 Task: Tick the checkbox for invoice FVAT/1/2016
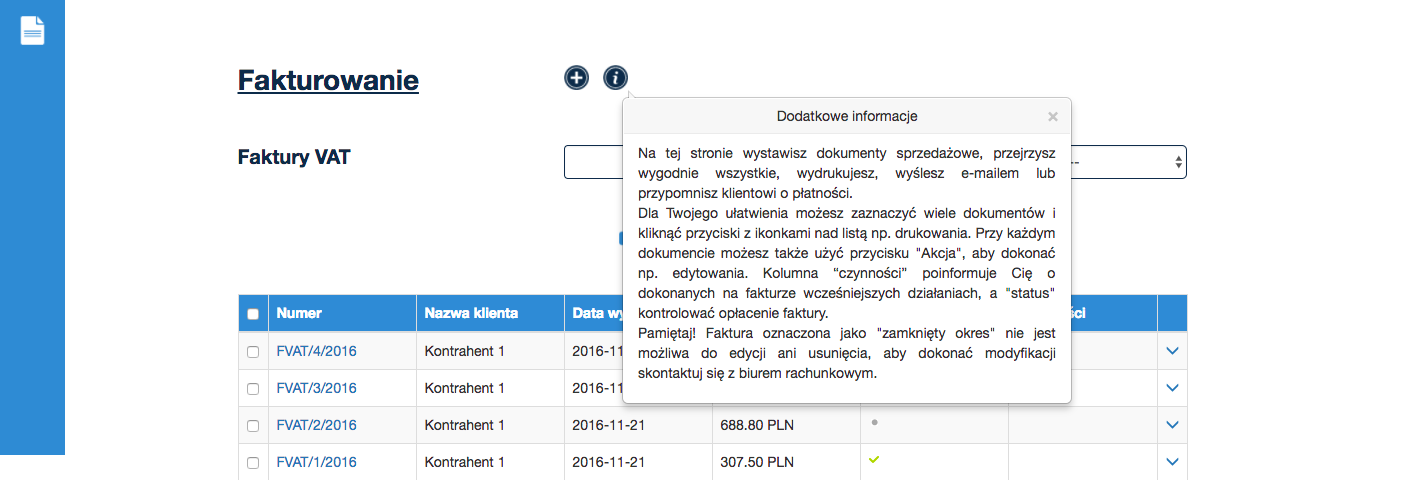(x=253, y=463)
